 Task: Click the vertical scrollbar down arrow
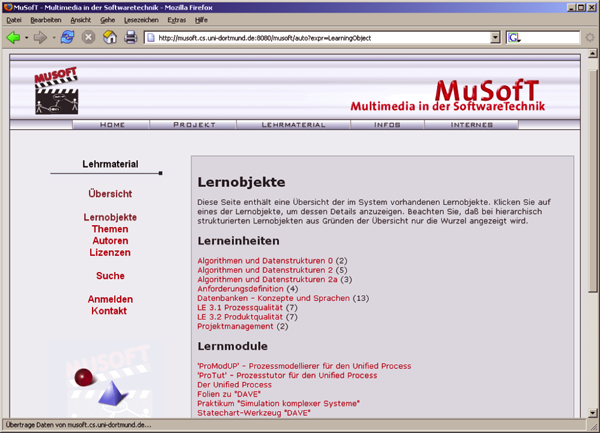tap(592, 413)
